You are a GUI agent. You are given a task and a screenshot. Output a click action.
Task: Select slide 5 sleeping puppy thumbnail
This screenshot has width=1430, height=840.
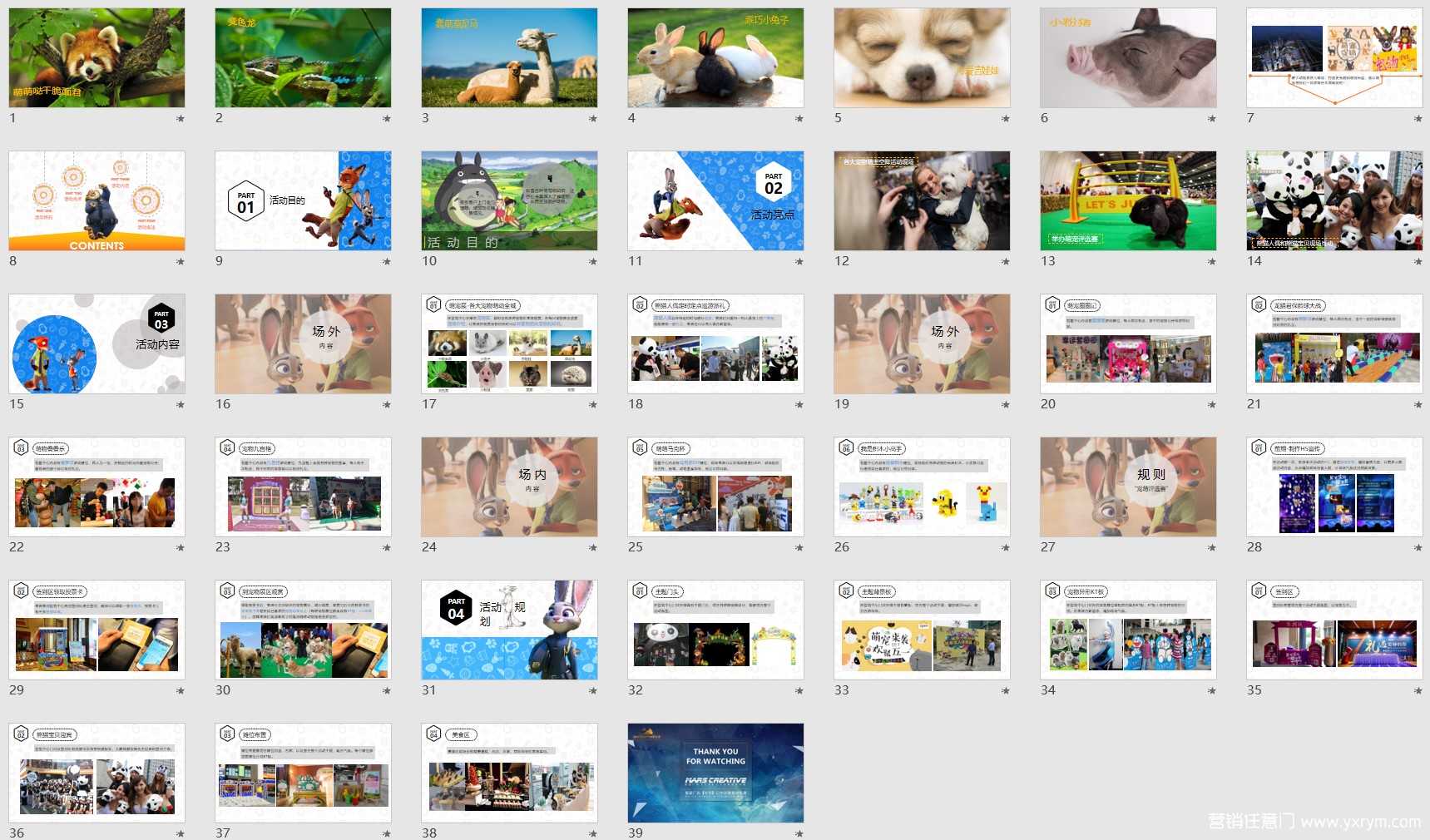click(x=922, y=57)
